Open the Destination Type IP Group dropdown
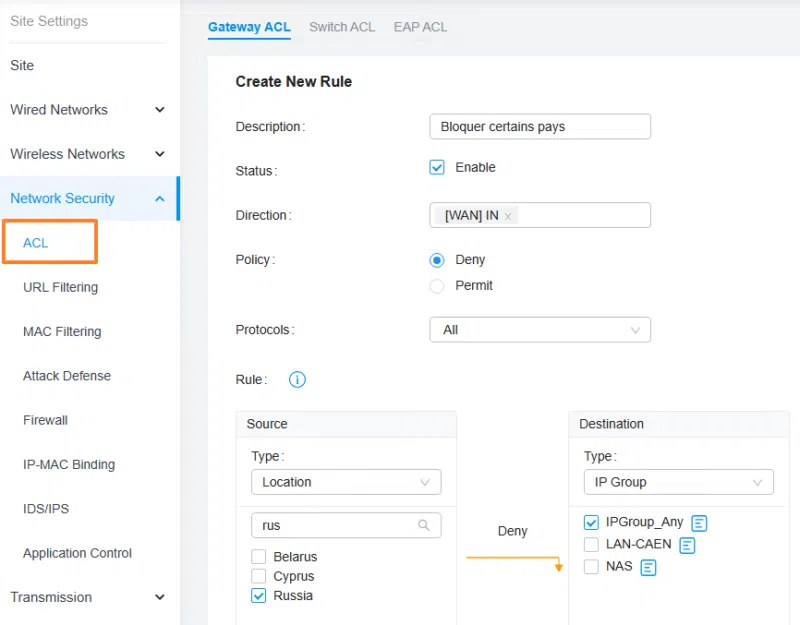The width and height of the screenshot is (800, 625). click(678, 482)
